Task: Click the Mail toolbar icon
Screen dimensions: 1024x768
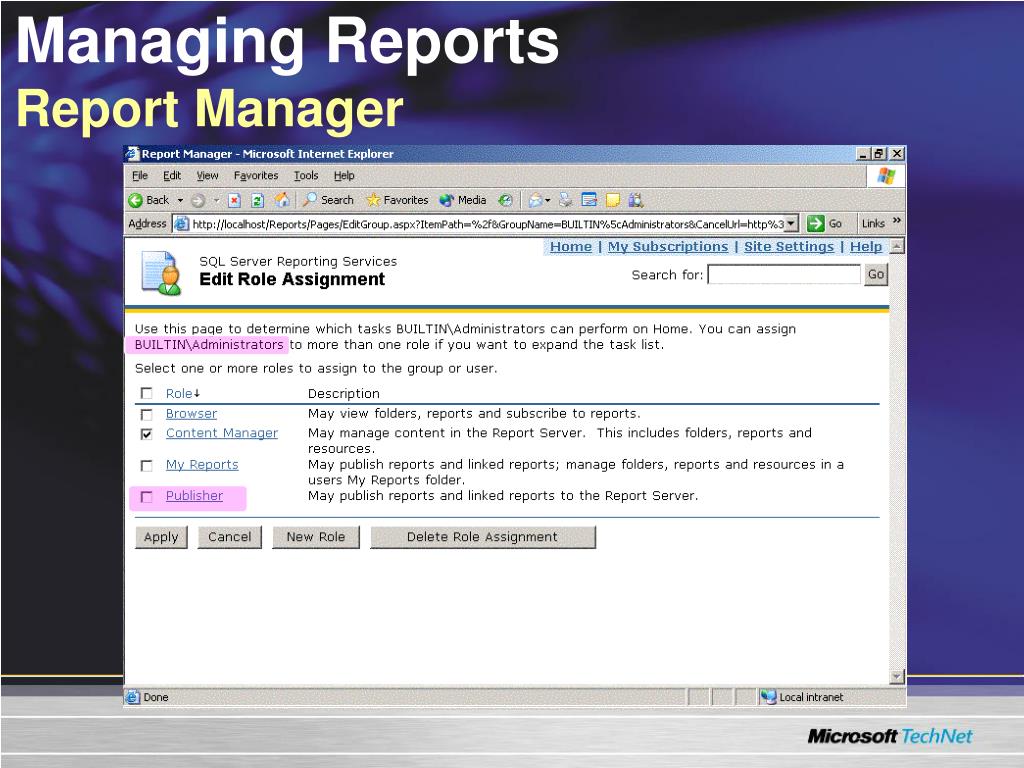Action: click(536, 200)
